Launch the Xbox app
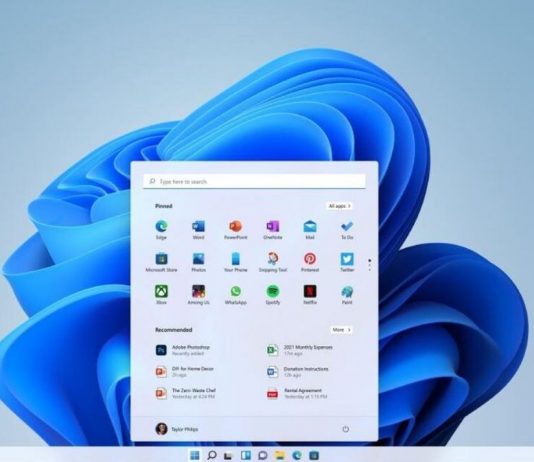This screenshot has height=462, width=534. 161,295
